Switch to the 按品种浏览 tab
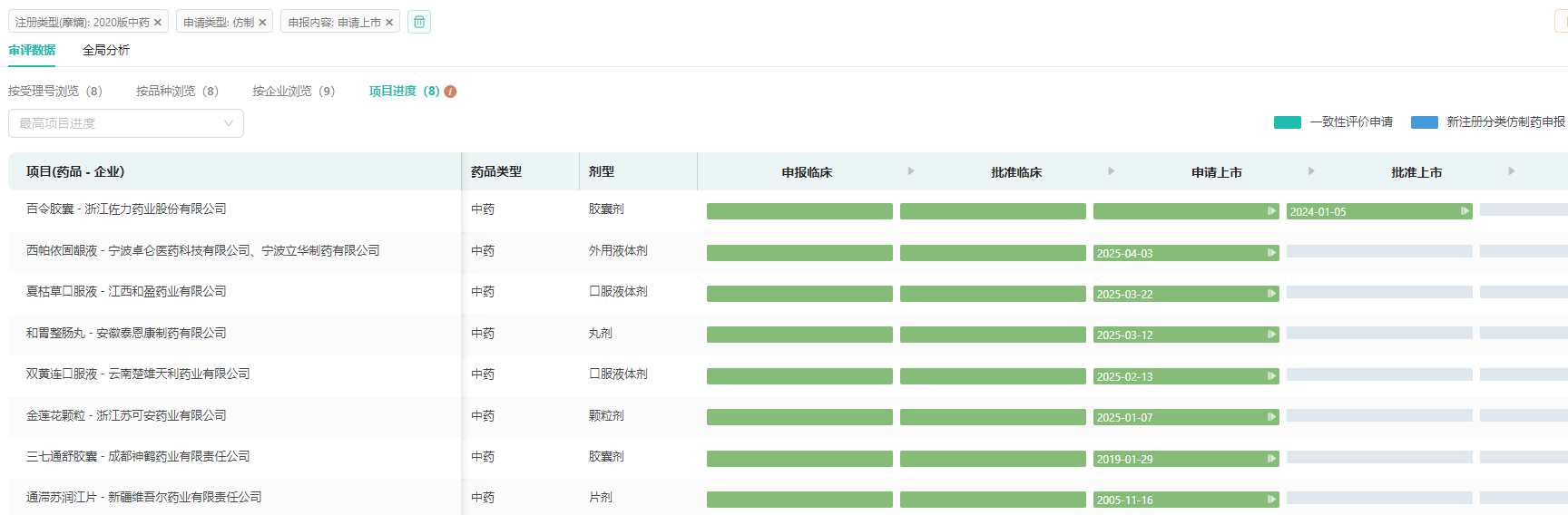 pos(177,92)
